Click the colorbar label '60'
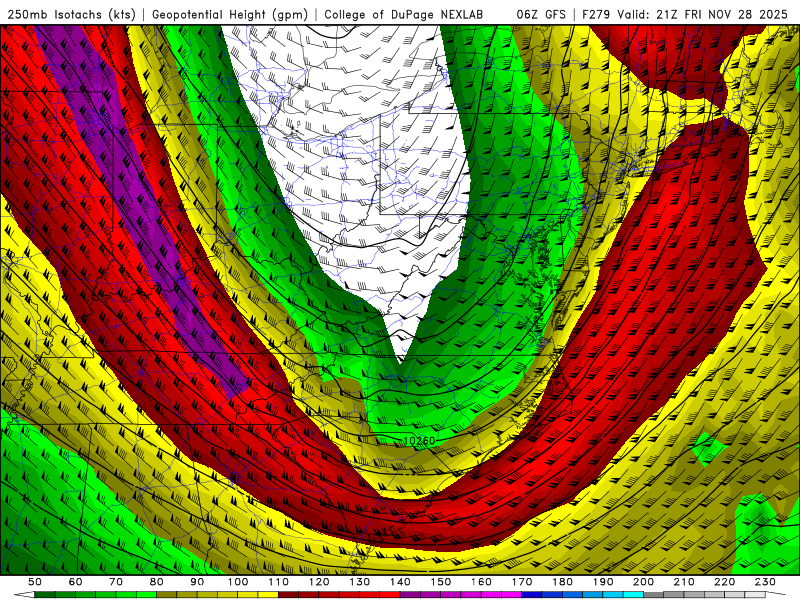Screen dimensions: 800x600 [x=75, y=582]
